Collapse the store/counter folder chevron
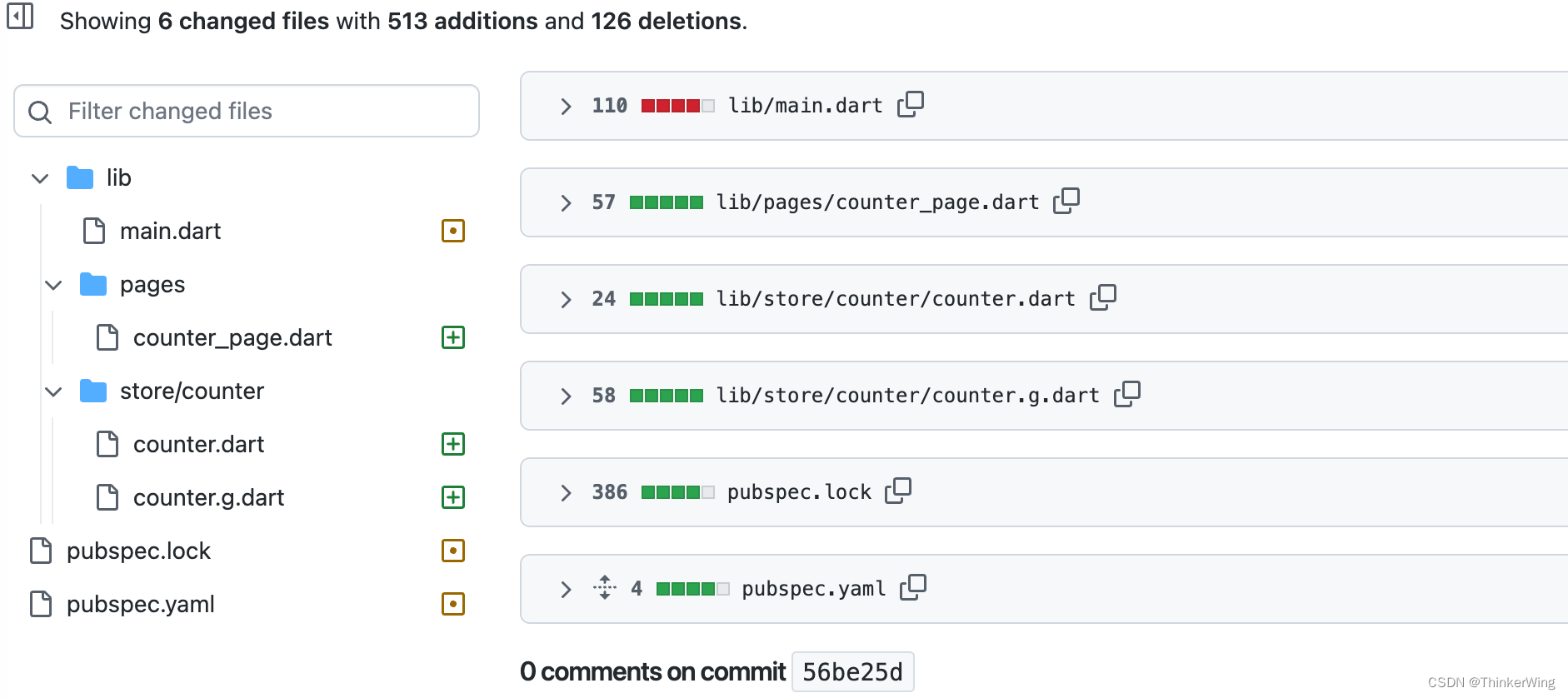 click(x=53, y=391)
